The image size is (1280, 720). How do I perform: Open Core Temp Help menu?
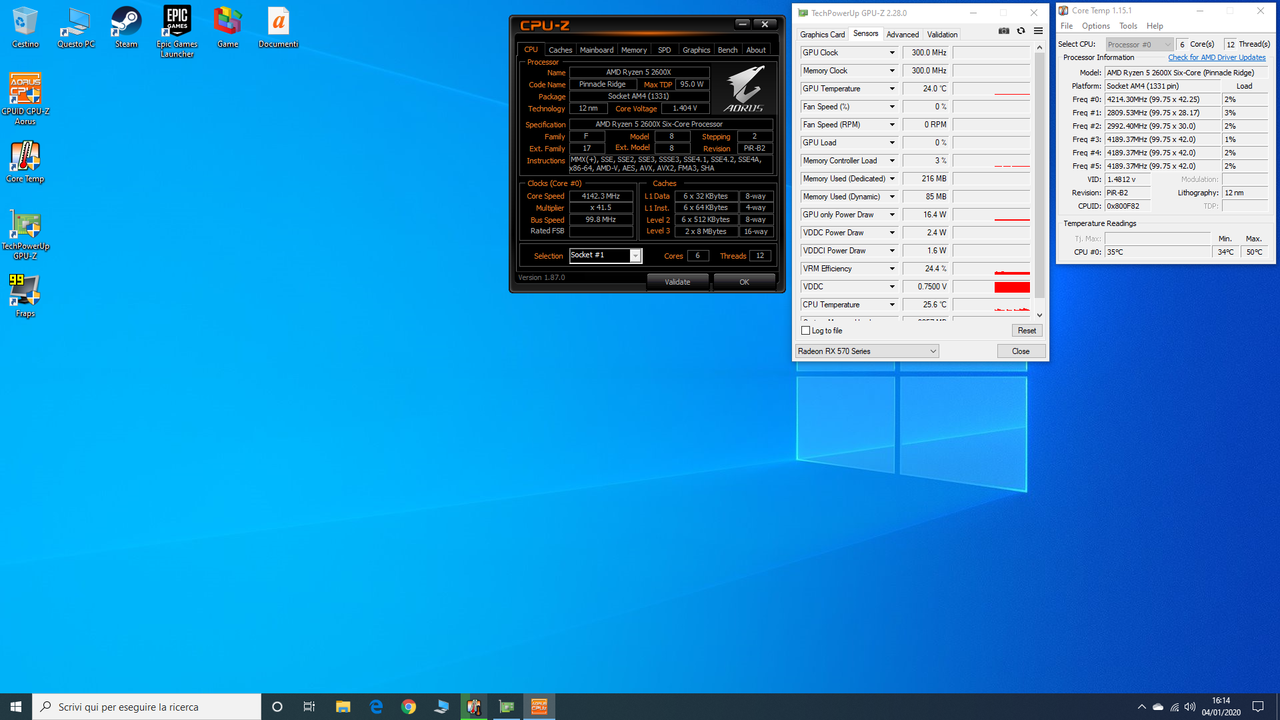1155,26
